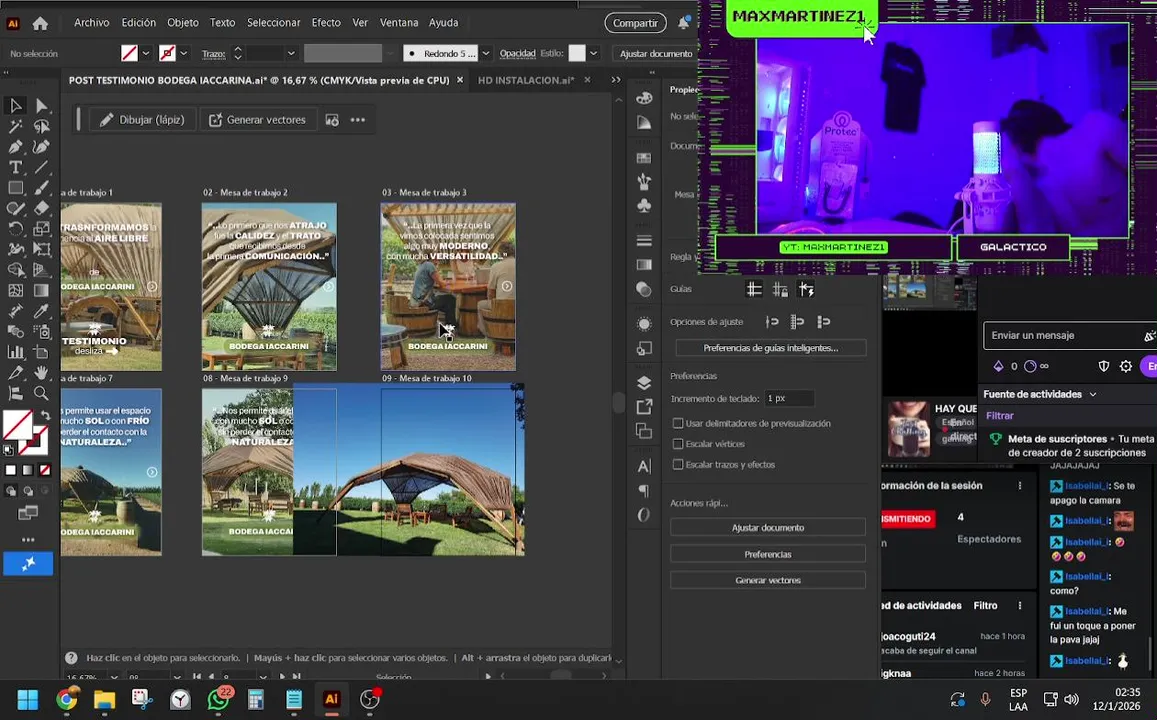
Task: Toggle snap to point option icon
Action: [772, 322]
